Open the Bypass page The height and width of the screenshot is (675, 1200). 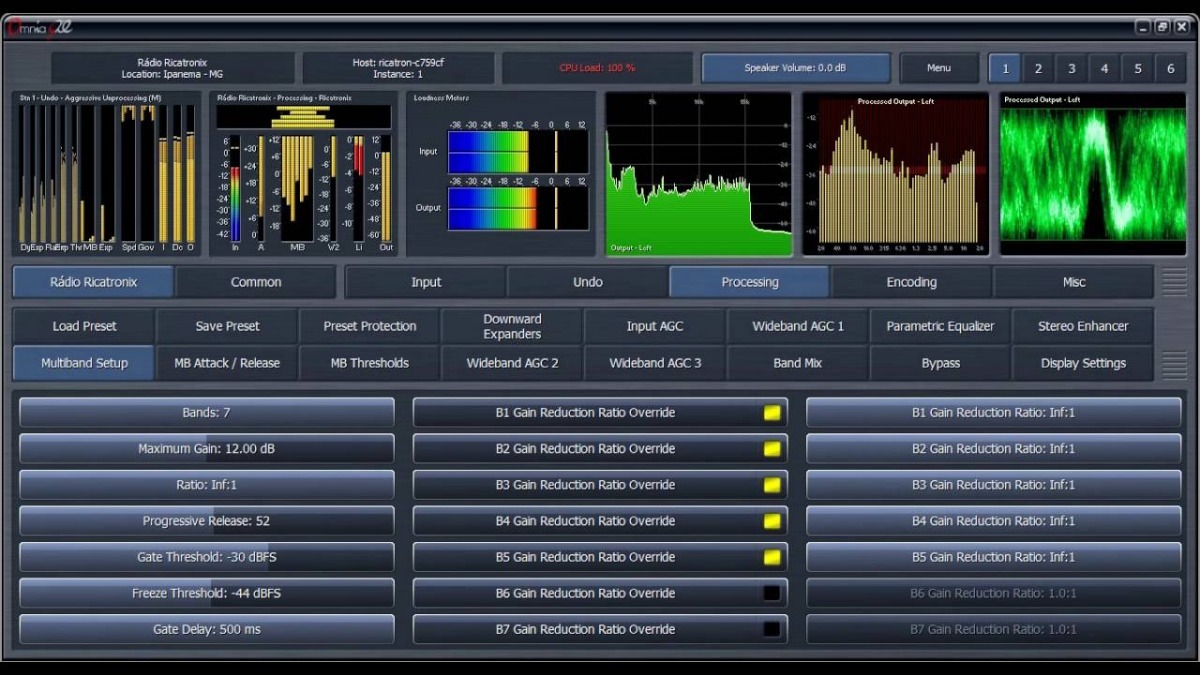[x=941, y=363]
